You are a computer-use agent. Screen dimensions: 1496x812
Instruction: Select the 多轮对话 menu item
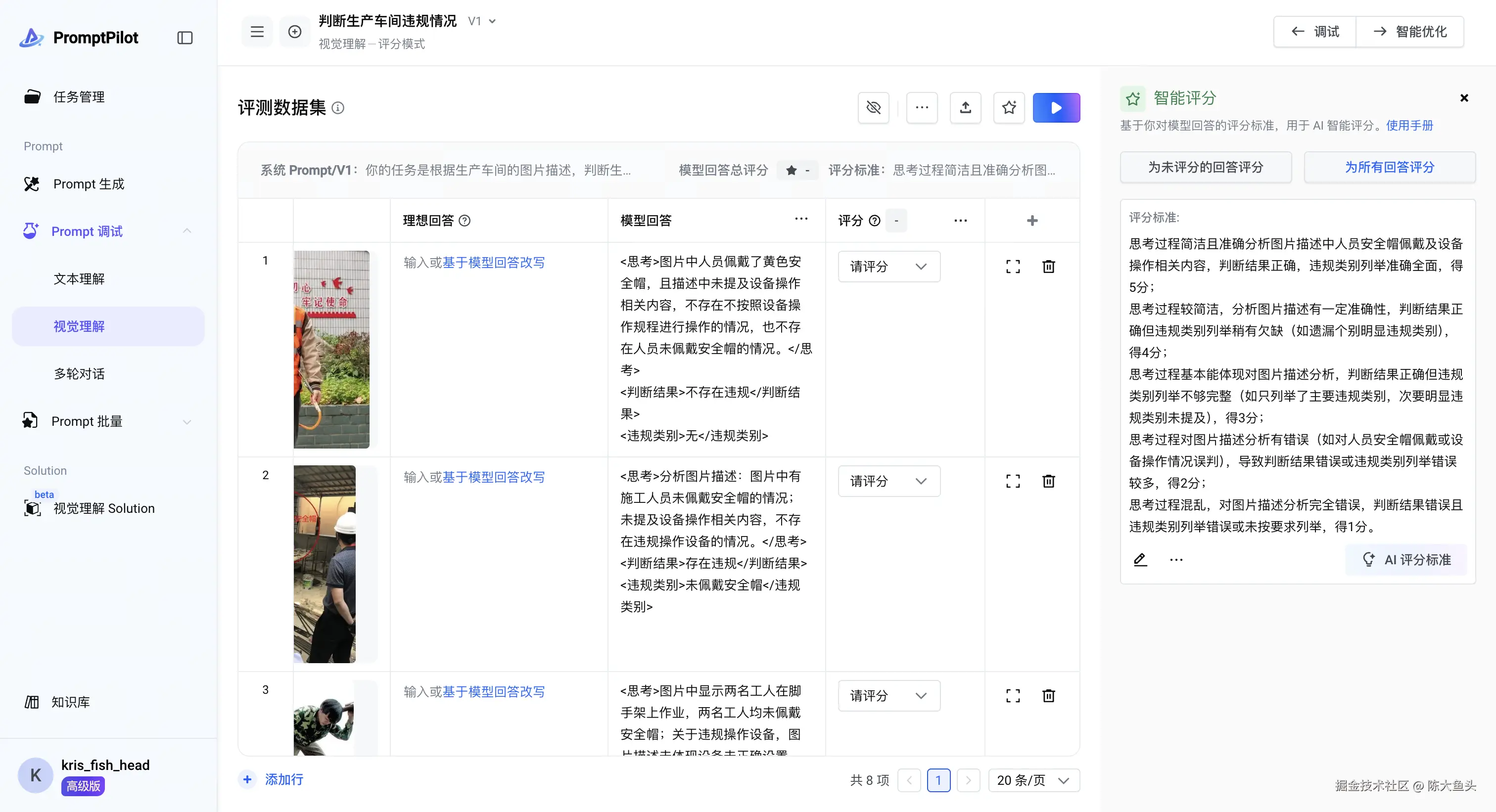(79, 374)
